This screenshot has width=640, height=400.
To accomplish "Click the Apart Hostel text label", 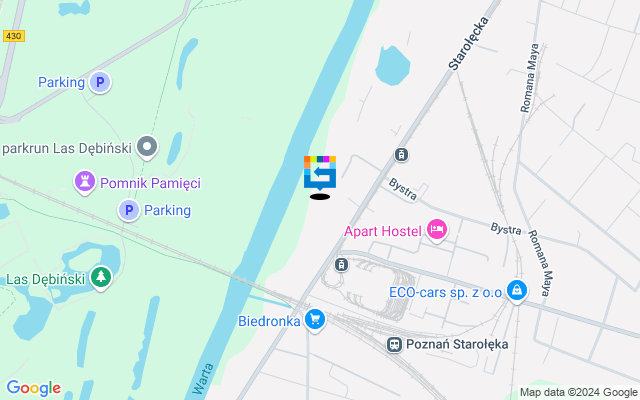I will pos(382,231).
